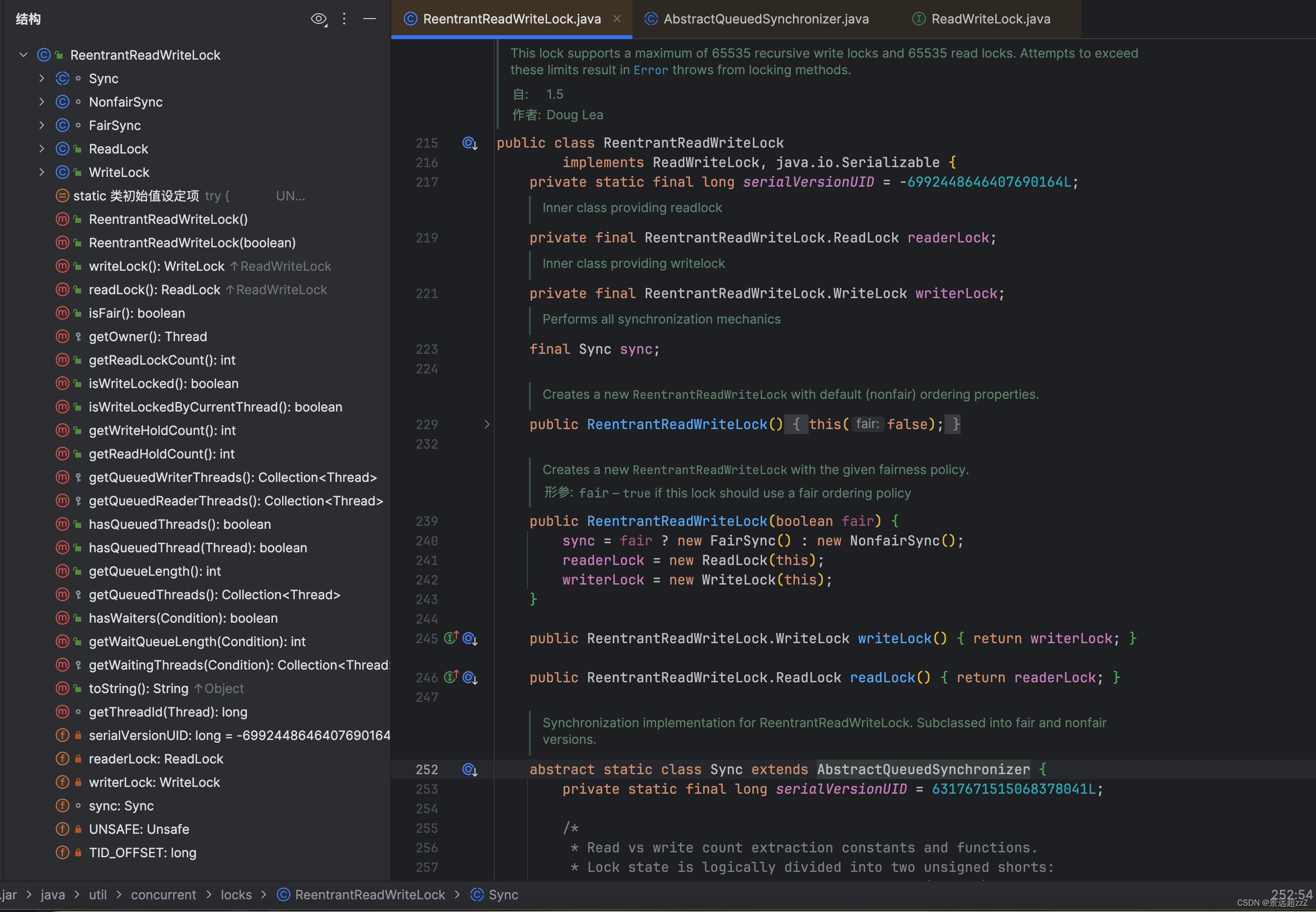This screenshot has height=912, width=1316.
Task: Open the Structure panel three-dot options menu
Action: [x=344, y=19]
